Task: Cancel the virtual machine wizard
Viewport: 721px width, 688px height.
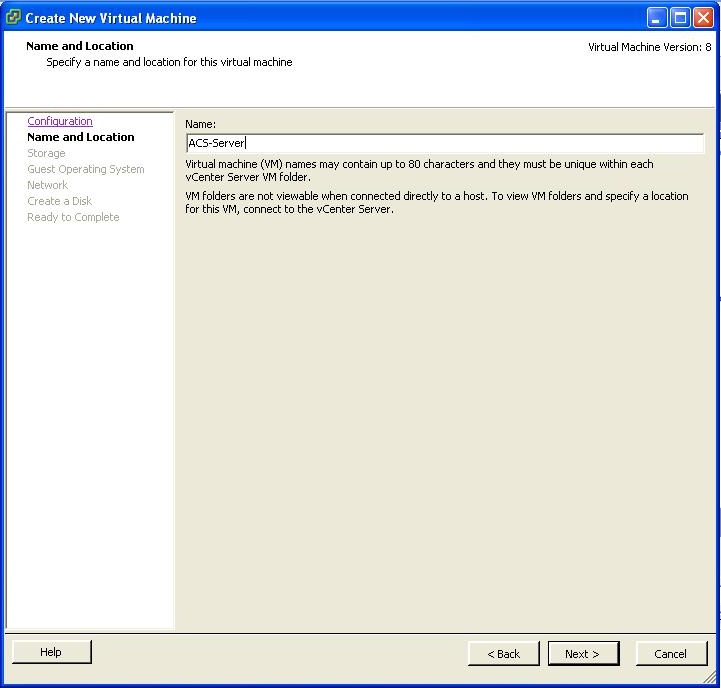Action: pos(670,653)
